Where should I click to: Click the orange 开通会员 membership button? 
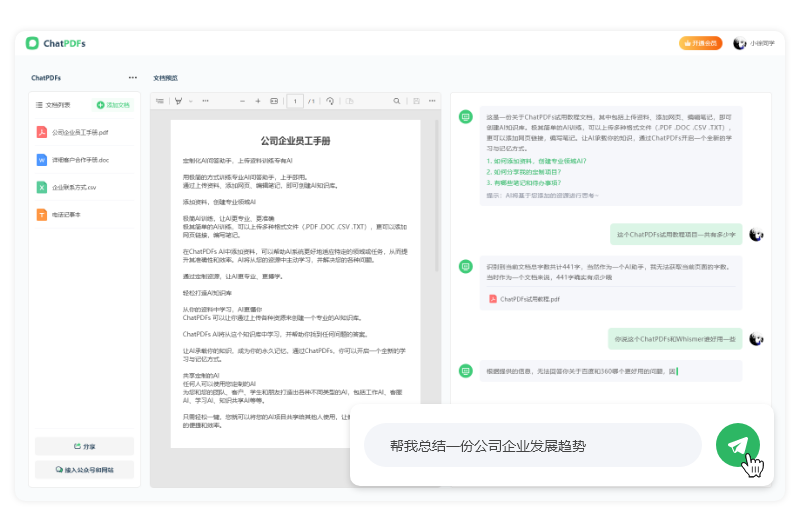pos(700,43)
